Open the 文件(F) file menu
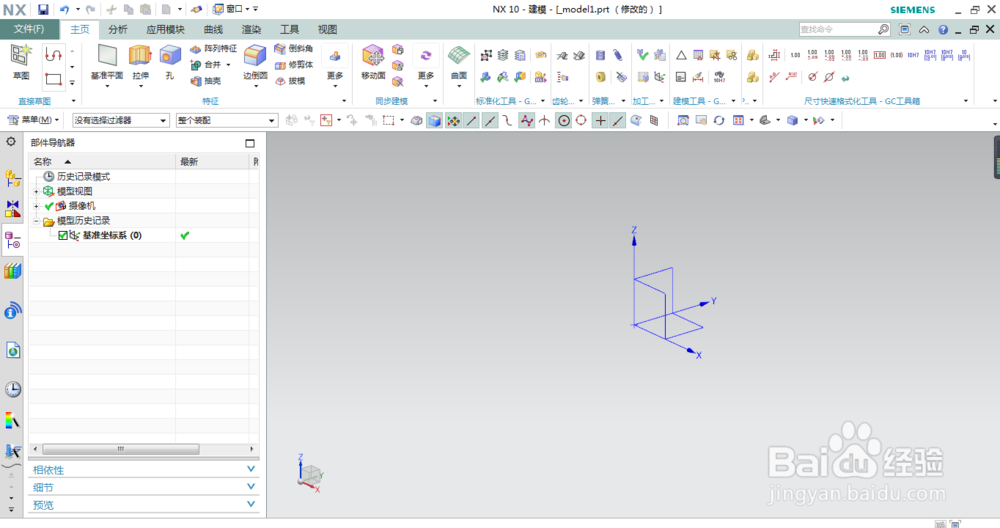Screen dimensions: 1000x528 point(29,29)
